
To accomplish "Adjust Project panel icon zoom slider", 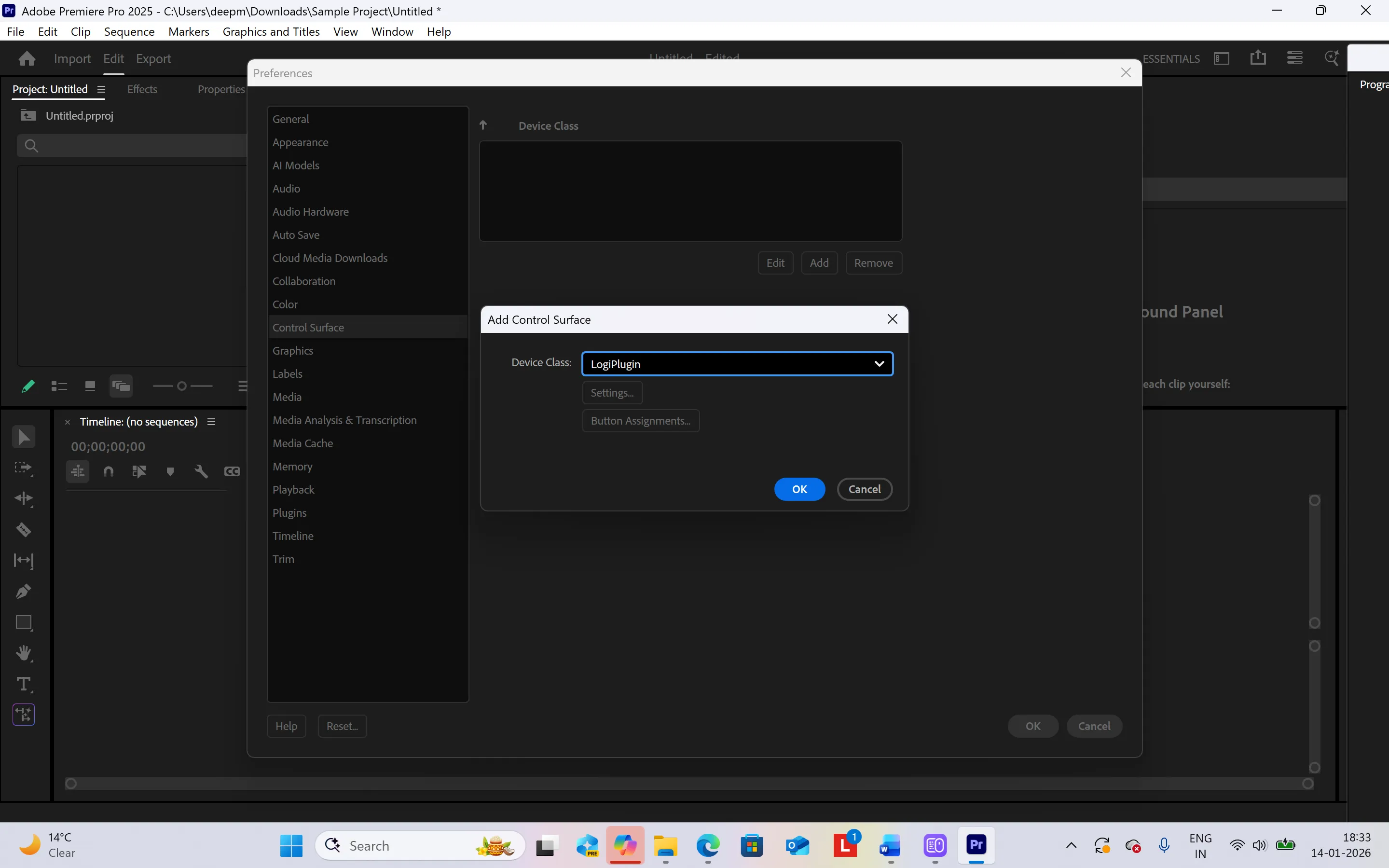I will tap(182, 386).
